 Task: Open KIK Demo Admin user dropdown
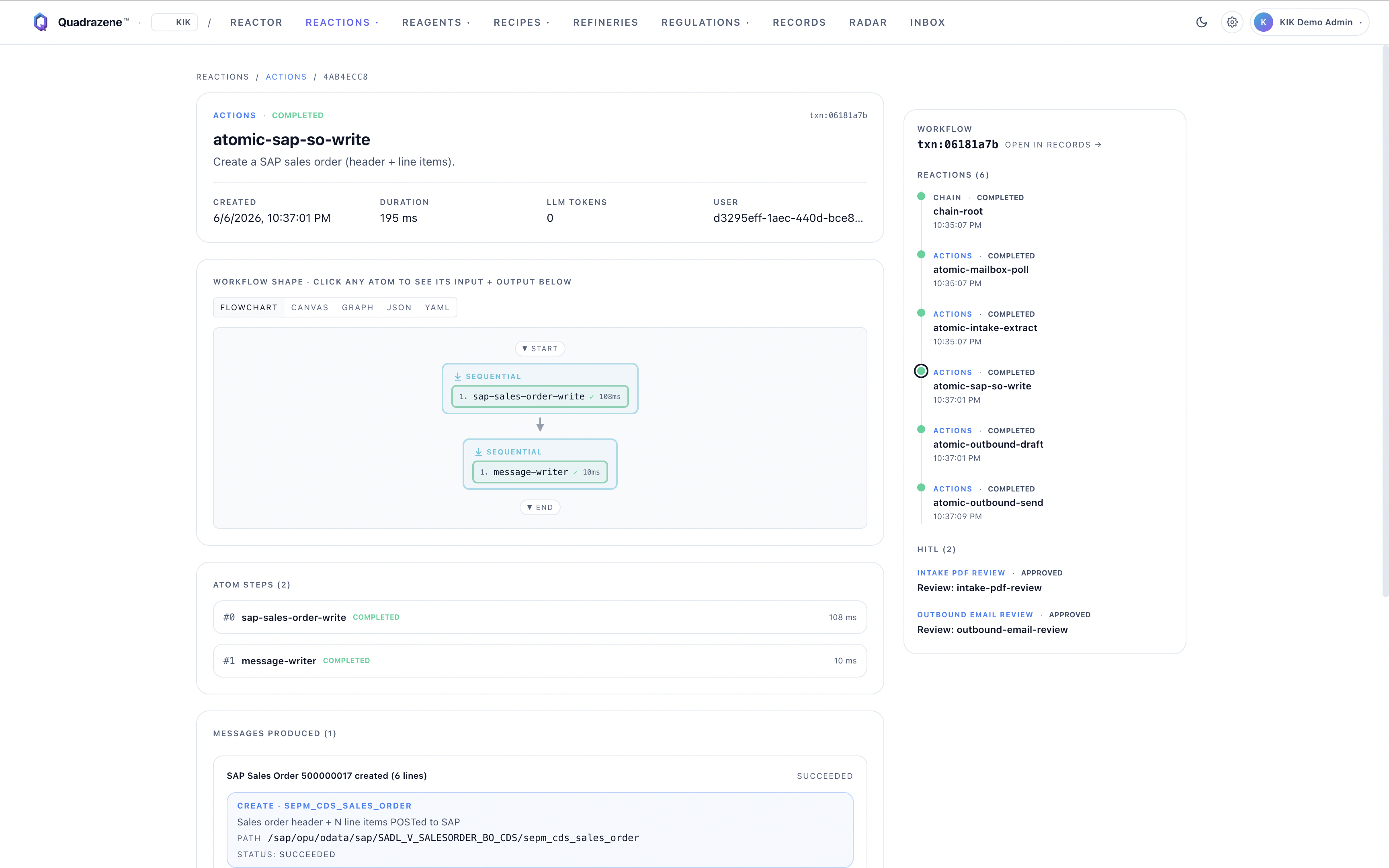point(1310,23)
